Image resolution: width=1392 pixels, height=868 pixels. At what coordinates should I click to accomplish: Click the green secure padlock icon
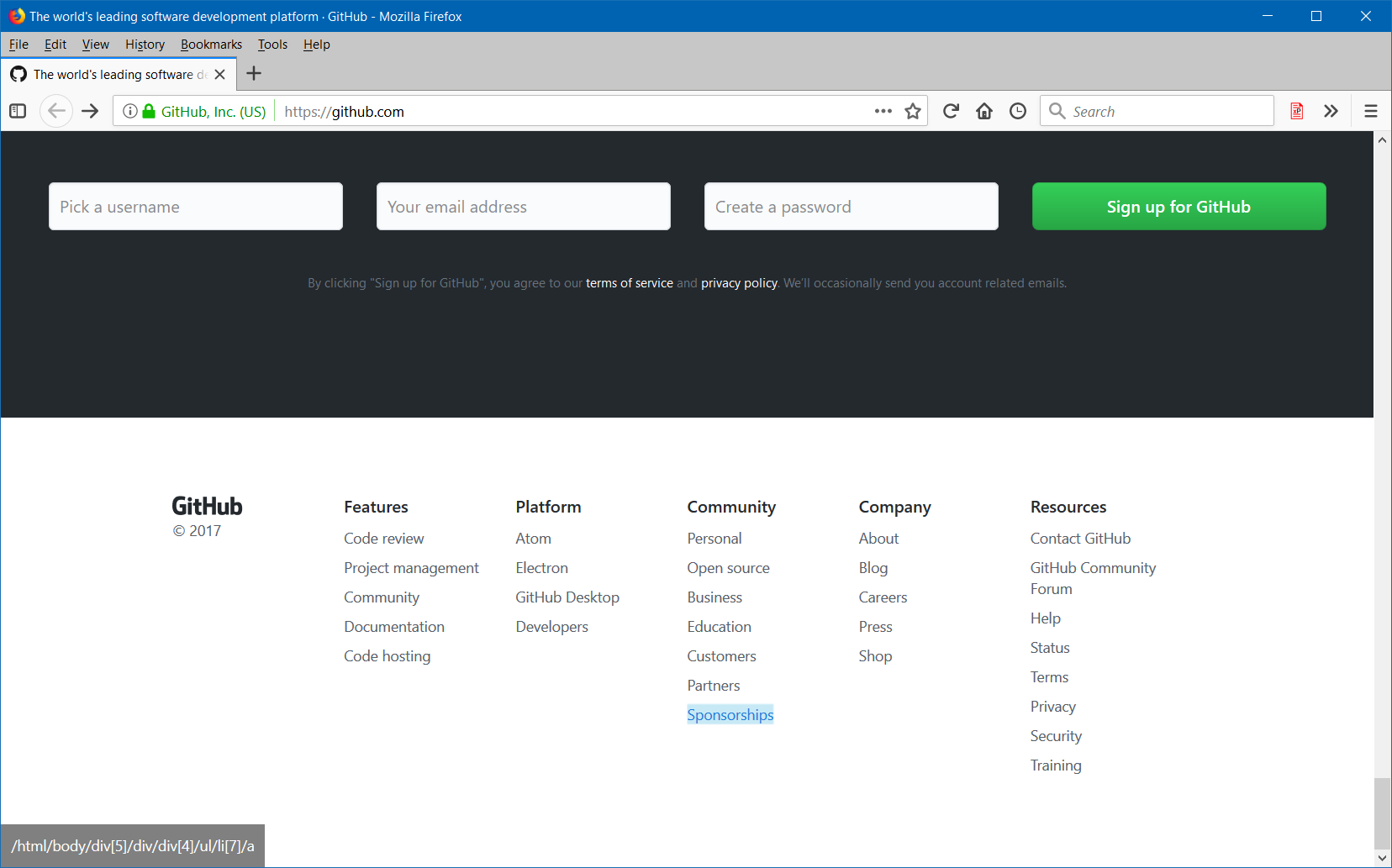[149, 111]
